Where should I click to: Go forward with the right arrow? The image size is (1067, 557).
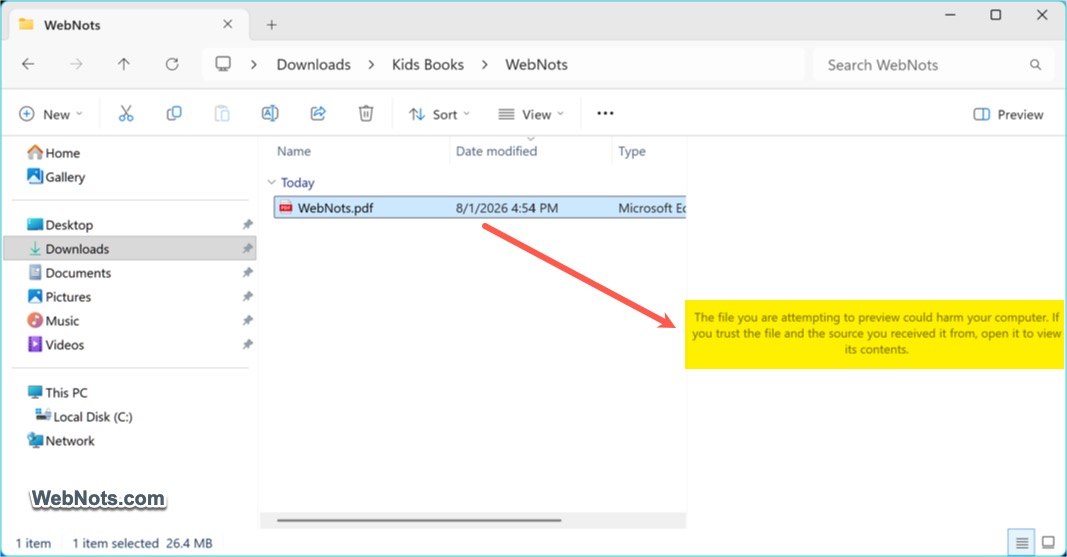76,64
